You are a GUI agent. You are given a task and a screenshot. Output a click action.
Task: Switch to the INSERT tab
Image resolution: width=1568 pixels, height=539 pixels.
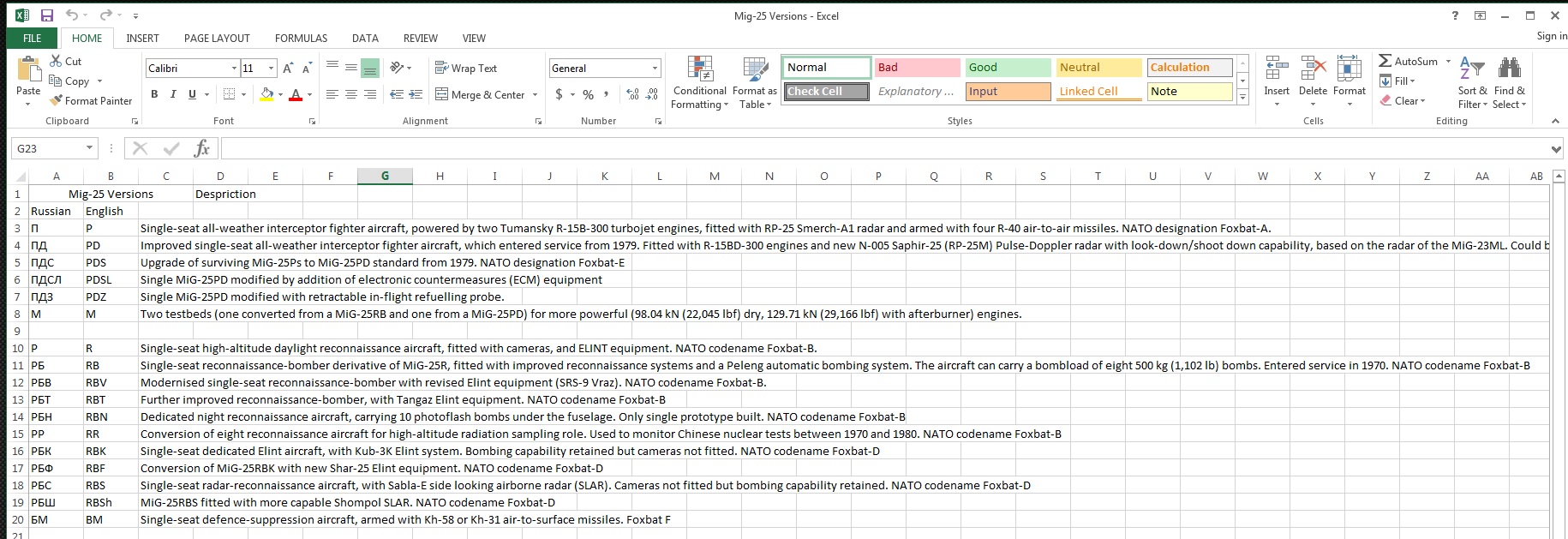[142, 39]
